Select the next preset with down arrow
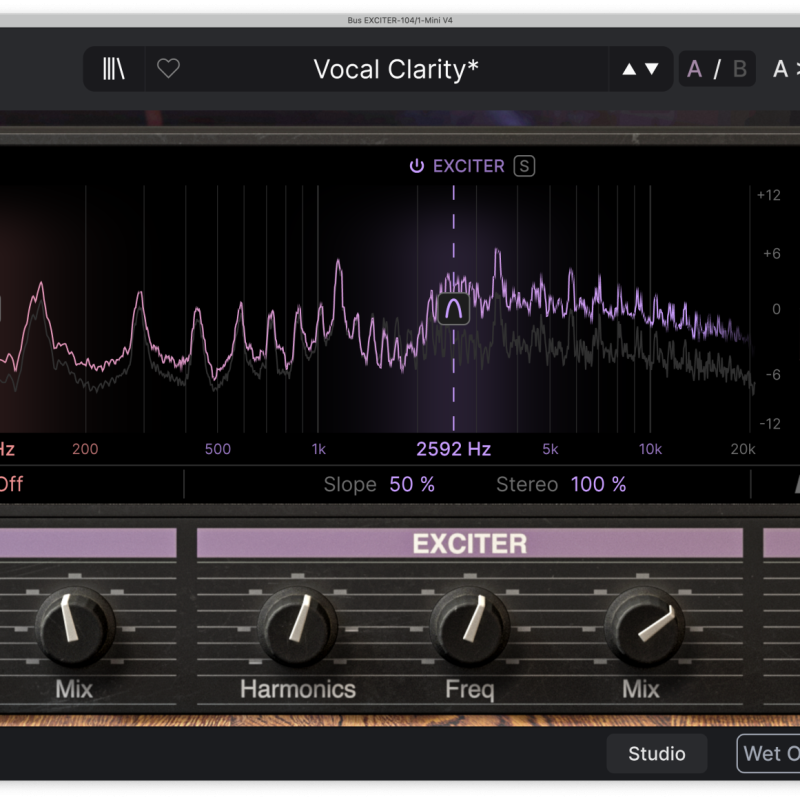 tap(652, 69)
